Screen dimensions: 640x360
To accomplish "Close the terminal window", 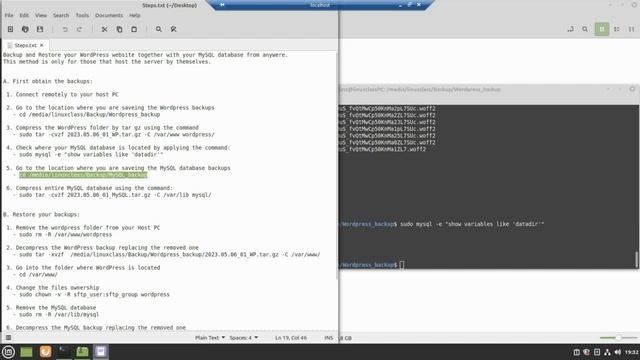I will tap(632, 89).
